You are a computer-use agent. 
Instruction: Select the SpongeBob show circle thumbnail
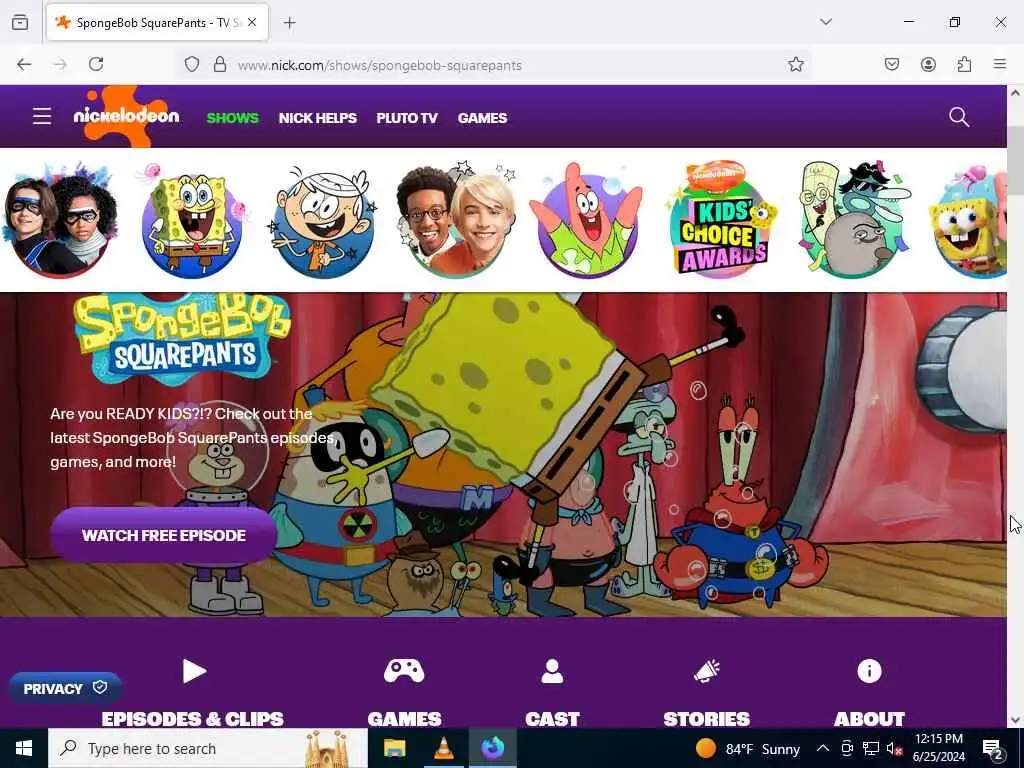(192, 220)
